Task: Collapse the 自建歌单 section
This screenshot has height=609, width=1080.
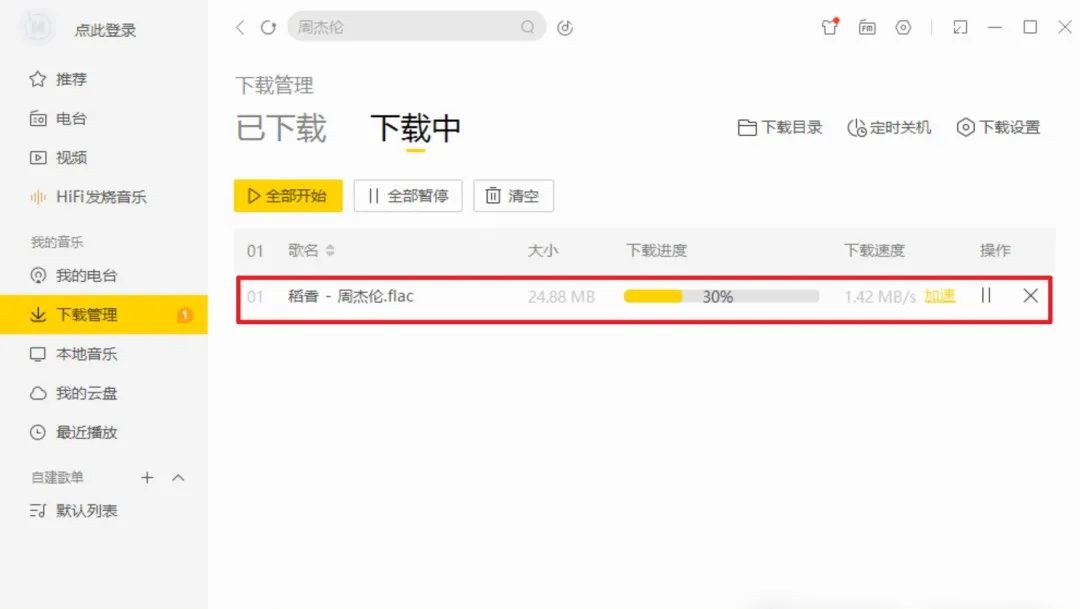Action: [x=178, y=477]
